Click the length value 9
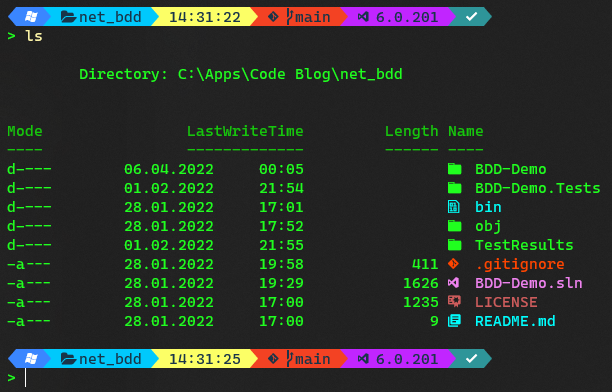The image size is (612, 392). coord(434,321)
